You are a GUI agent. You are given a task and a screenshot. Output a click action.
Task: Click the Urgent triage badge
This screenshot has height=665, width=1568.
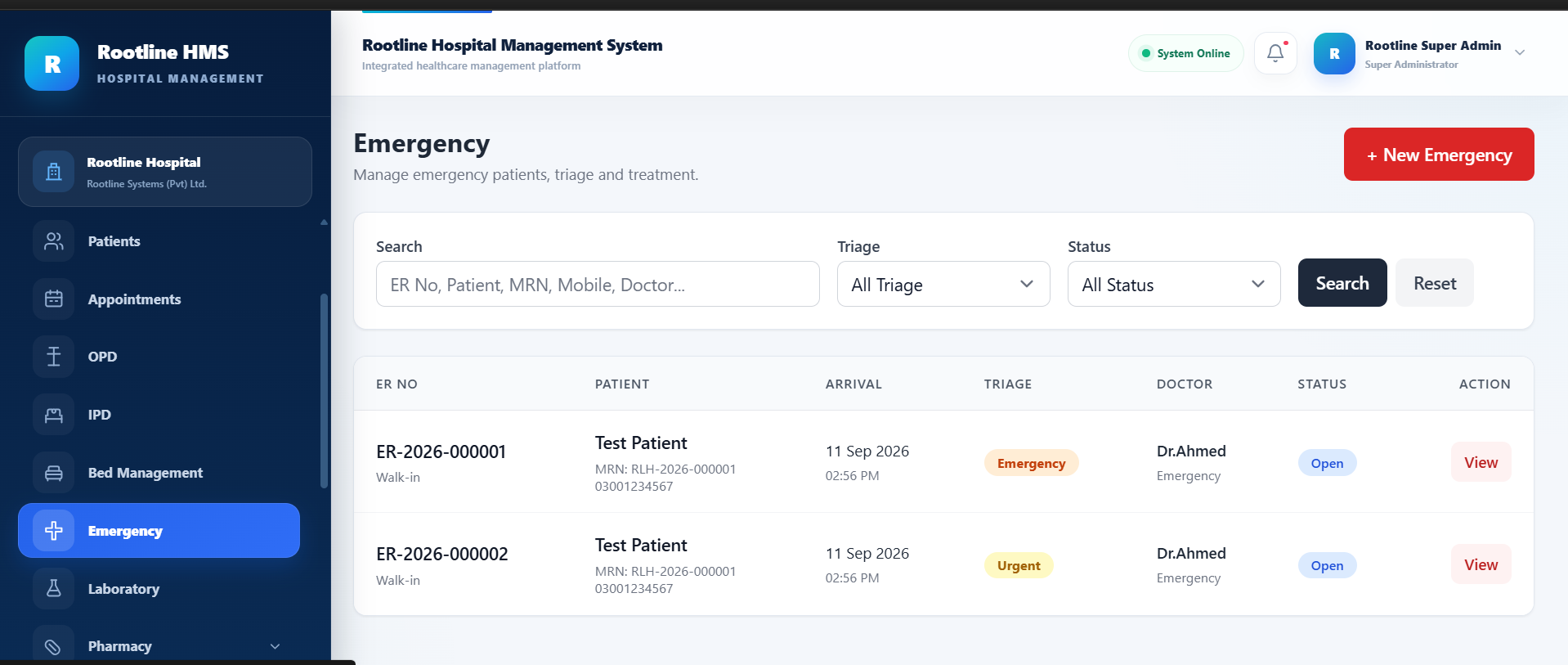pos(1019,565)
